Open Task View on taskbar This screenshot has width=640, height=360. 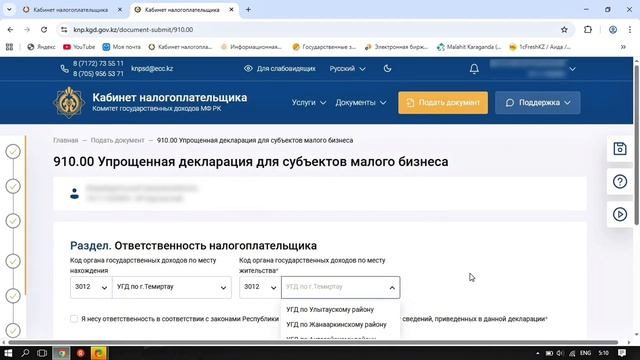tap(42, 353)
